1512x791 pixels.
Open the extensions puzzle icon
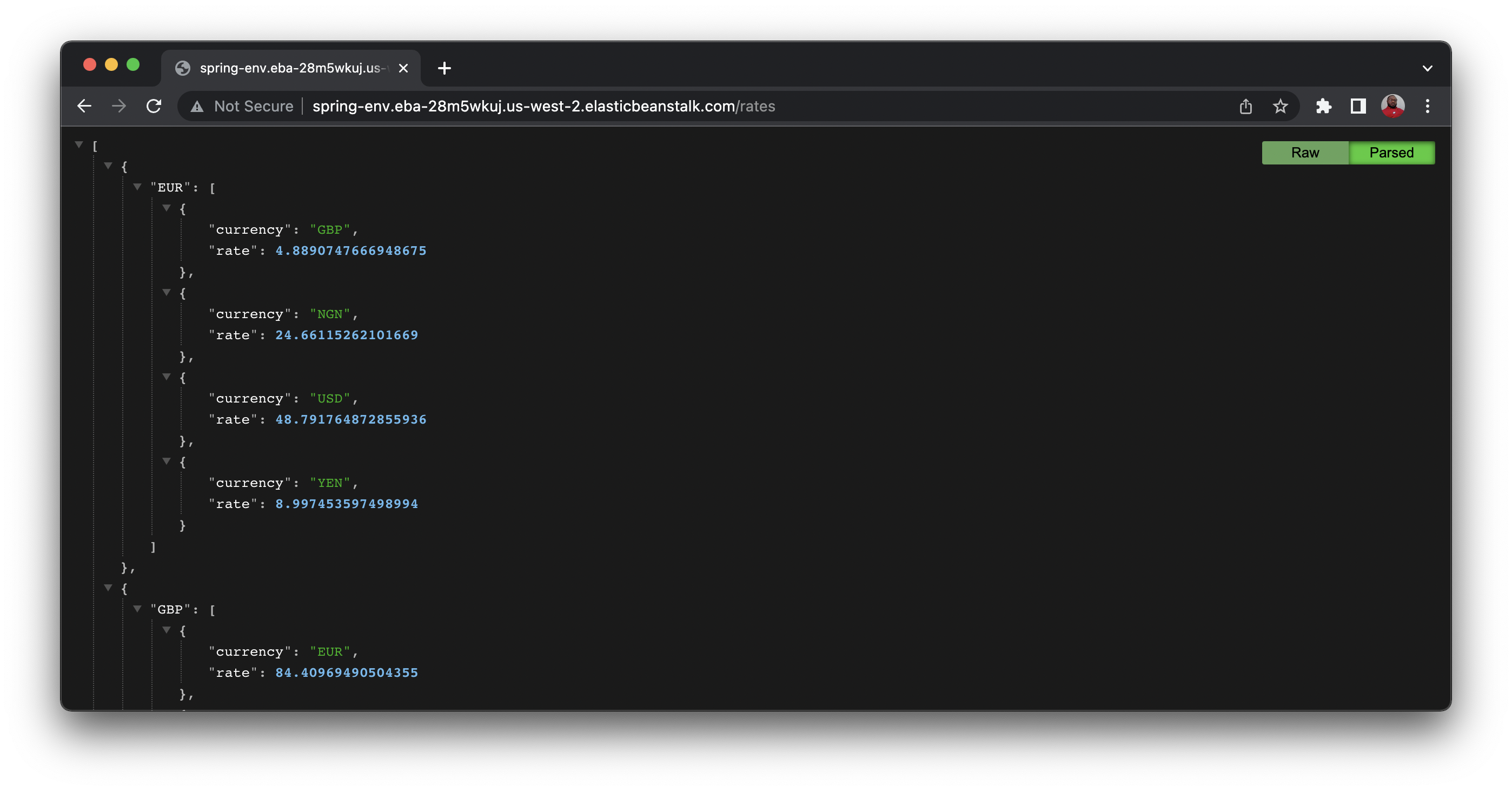1324,106
